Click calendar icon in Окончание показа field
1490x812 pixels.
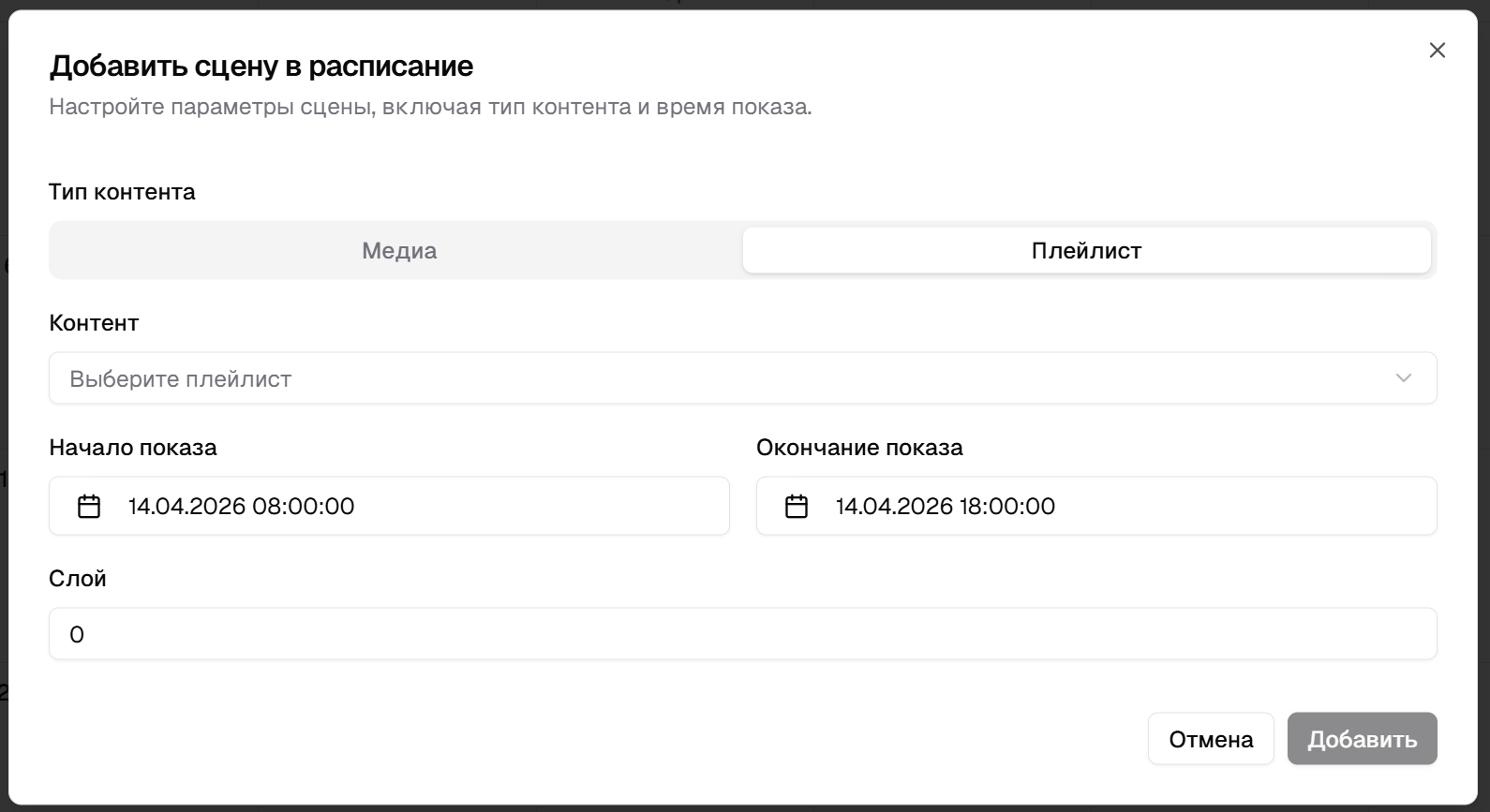tap(797, 507)
